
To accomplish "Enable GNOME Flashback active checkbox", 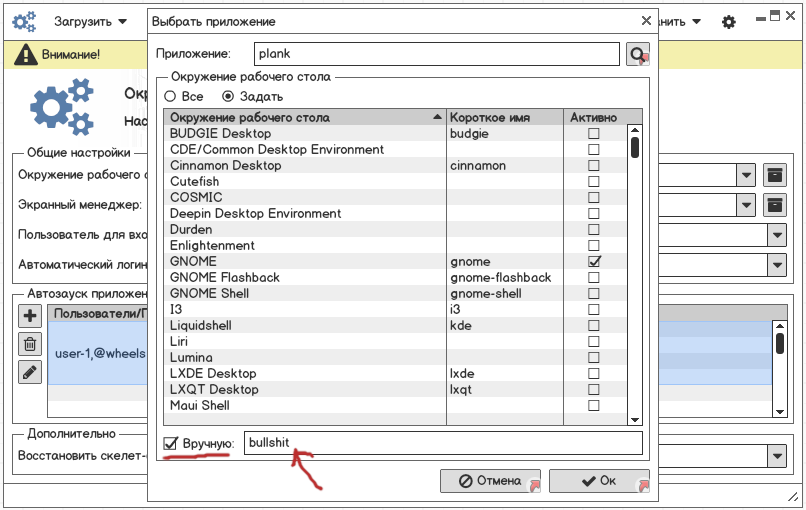I will [x=594, y=278].
